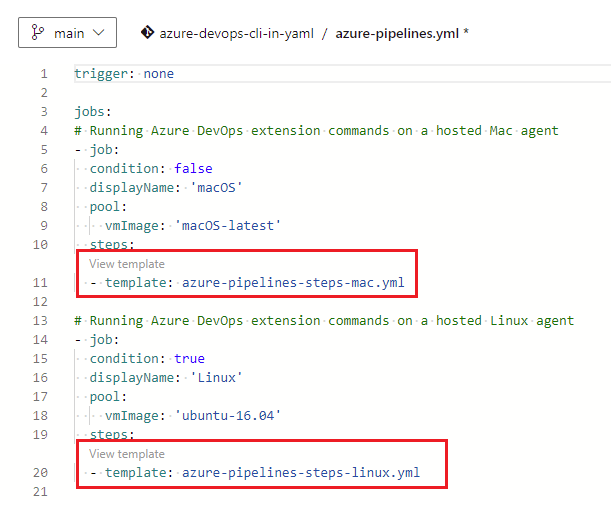Expand the chevron arrow next to main
The image size is (611, 509).
point(98,33)
